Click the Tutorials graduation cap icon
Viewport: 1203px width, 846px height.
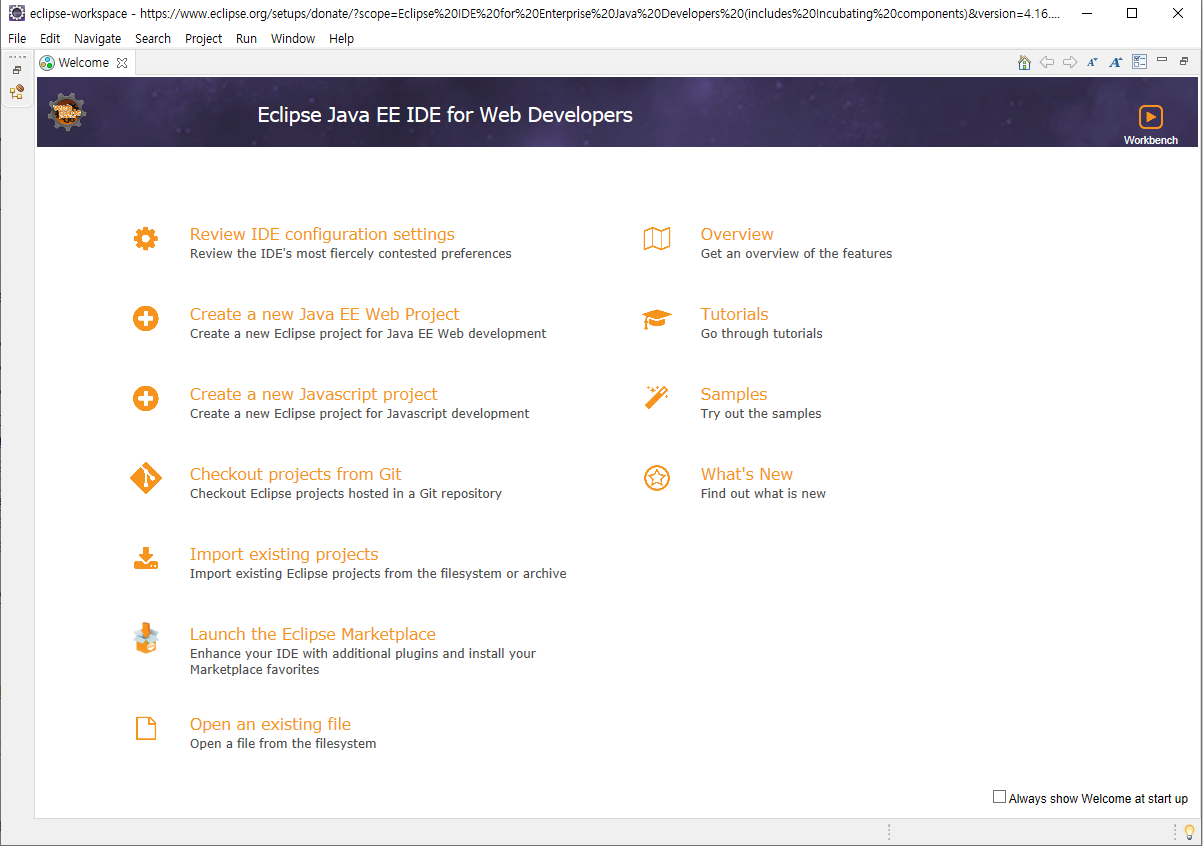coord(657,319)
